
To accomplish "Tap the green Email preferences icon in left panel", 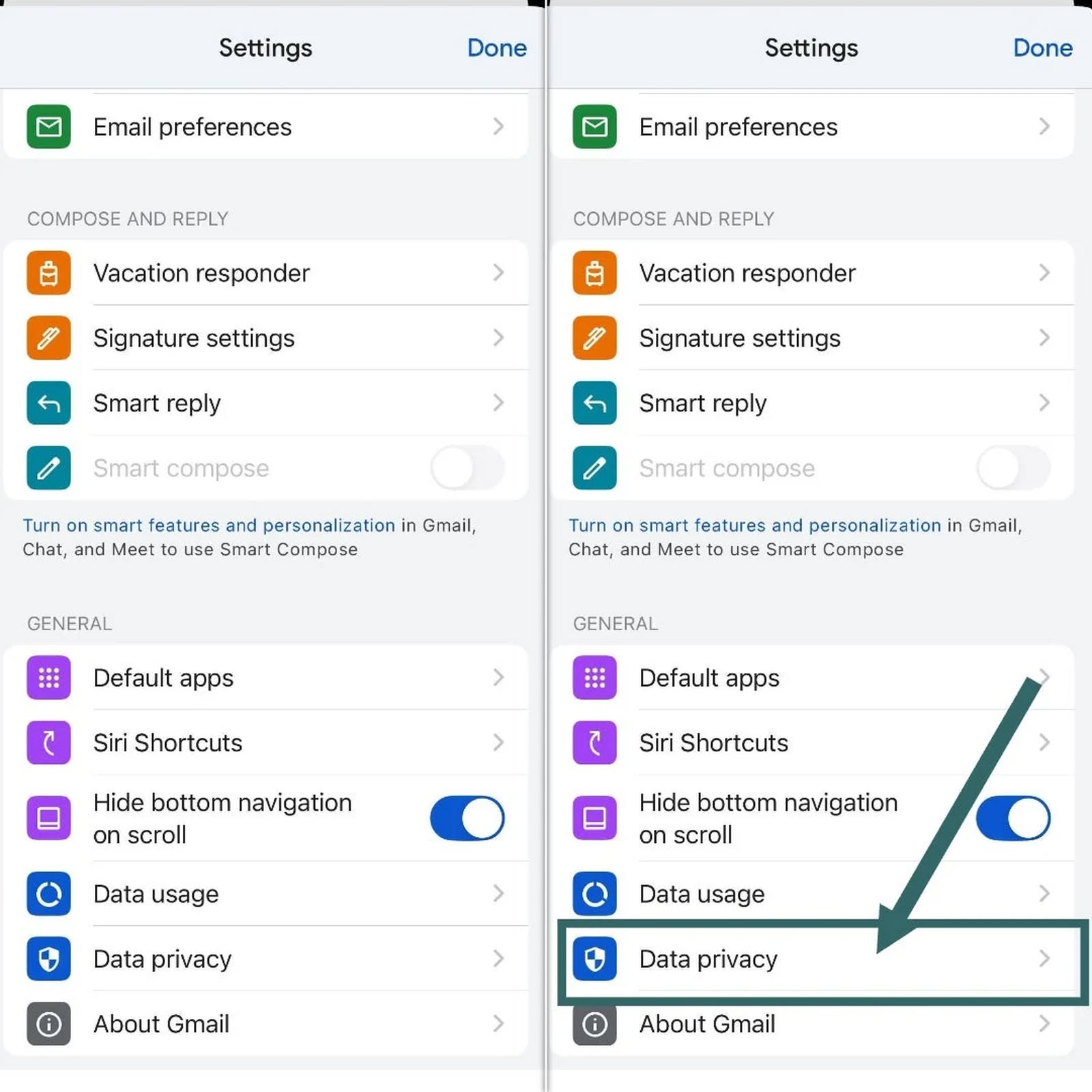I will click(48, 127).
